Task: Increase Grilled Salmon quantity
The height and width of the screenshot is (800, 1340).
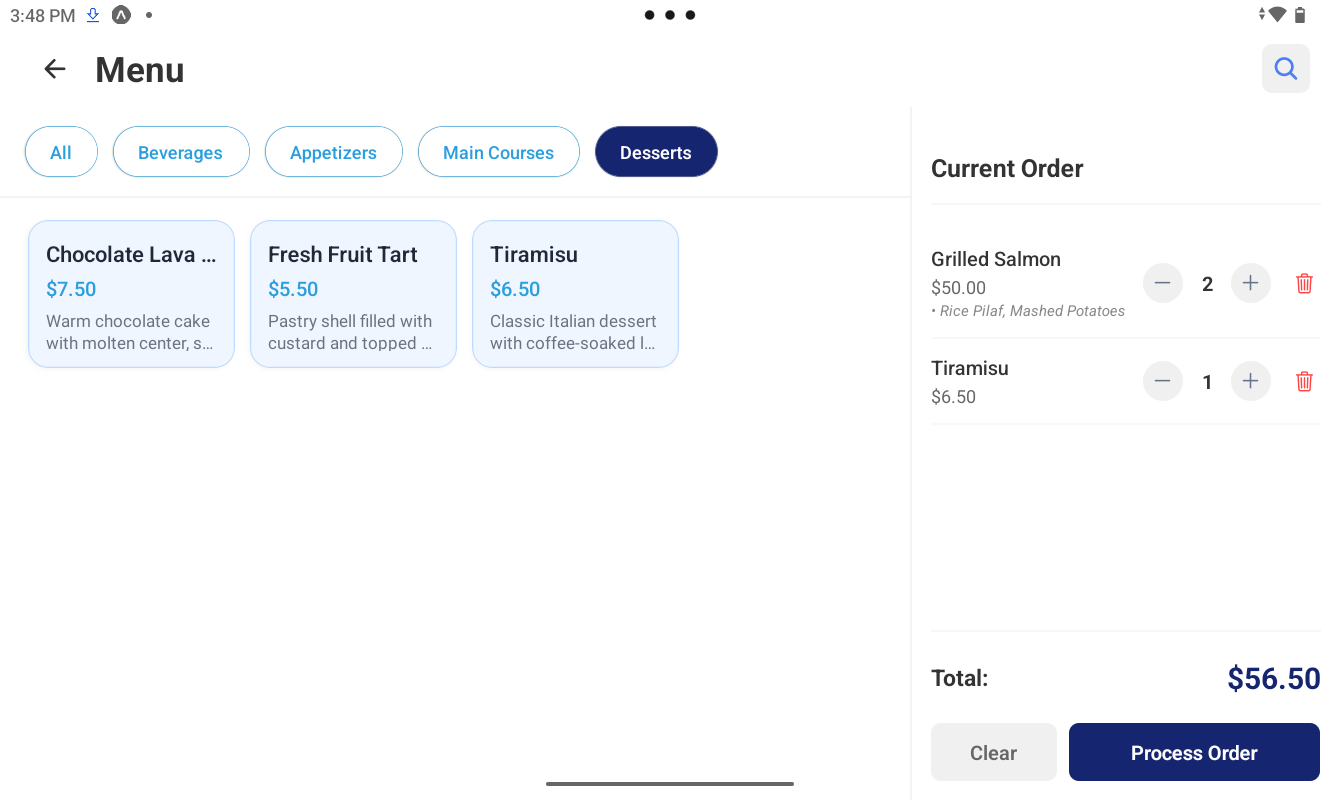Action: click(x=1250, y=284)
